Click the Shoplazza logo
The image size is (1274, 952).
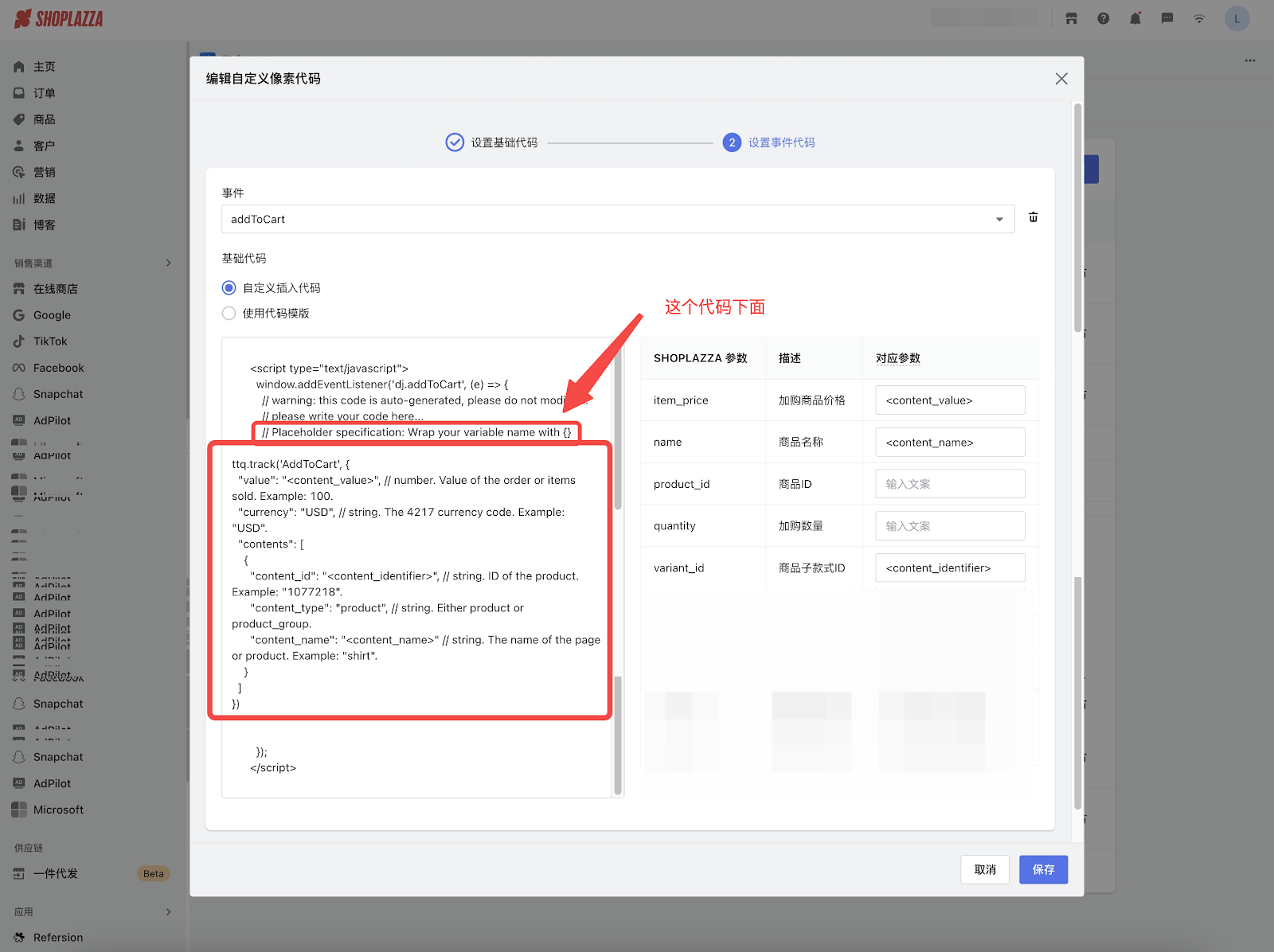click(x=59, y=18)
